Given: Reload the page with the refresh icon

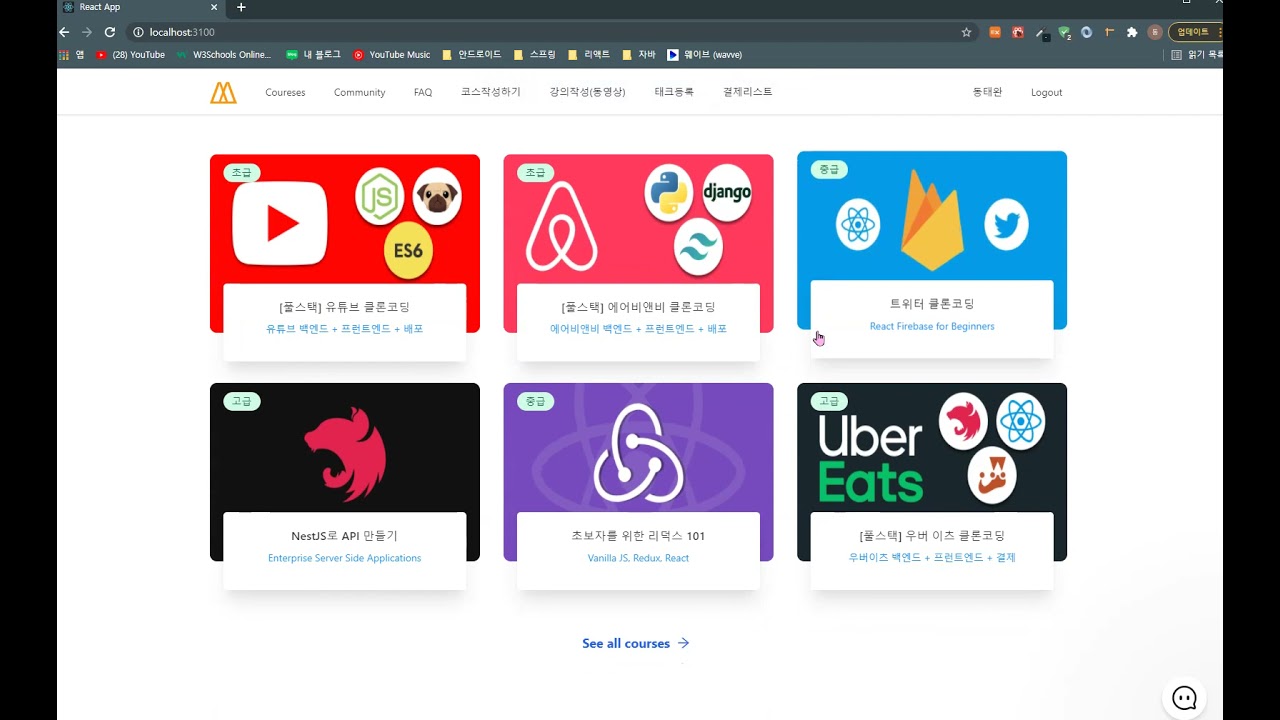Looking at the screenshot, I should 110,32.
